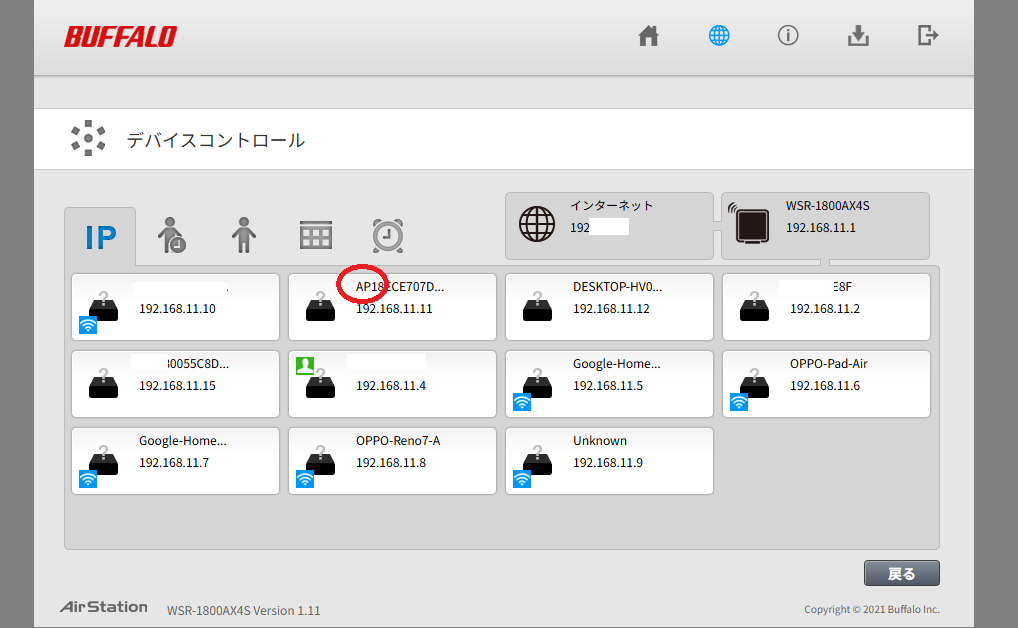Click the AirStation logo in footer
Viewport: 1018px width, 628px height.
coord(104,607)
